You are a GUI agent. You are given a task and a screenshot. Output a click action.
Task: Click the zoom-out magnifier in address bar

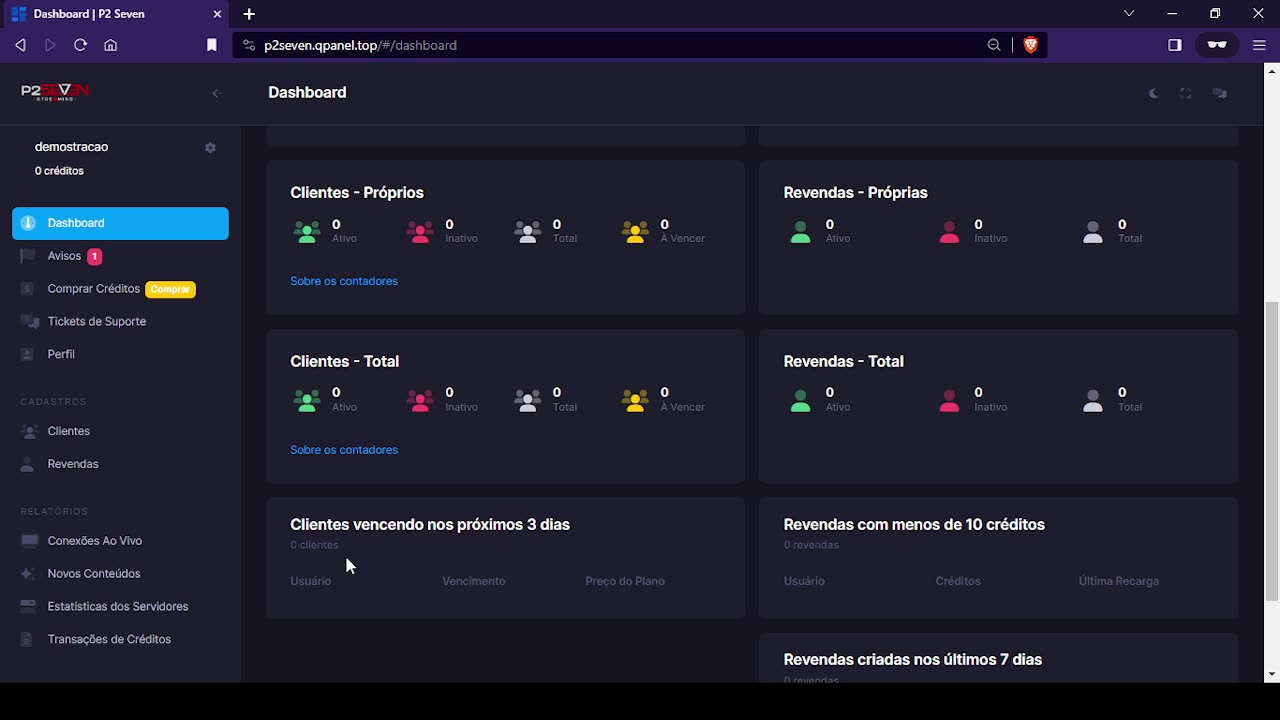click(994, 45)
